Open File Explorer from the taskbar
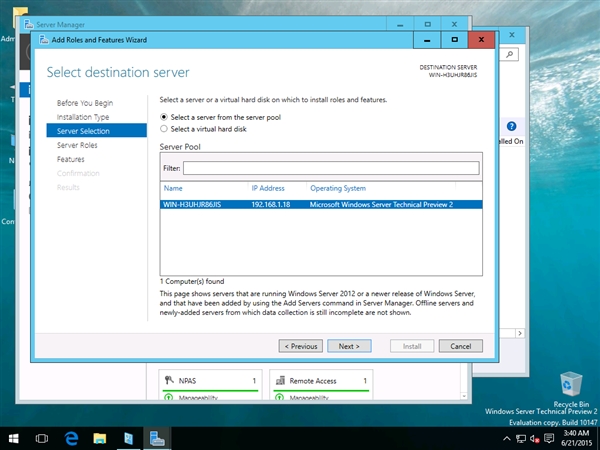 (100, 438)
